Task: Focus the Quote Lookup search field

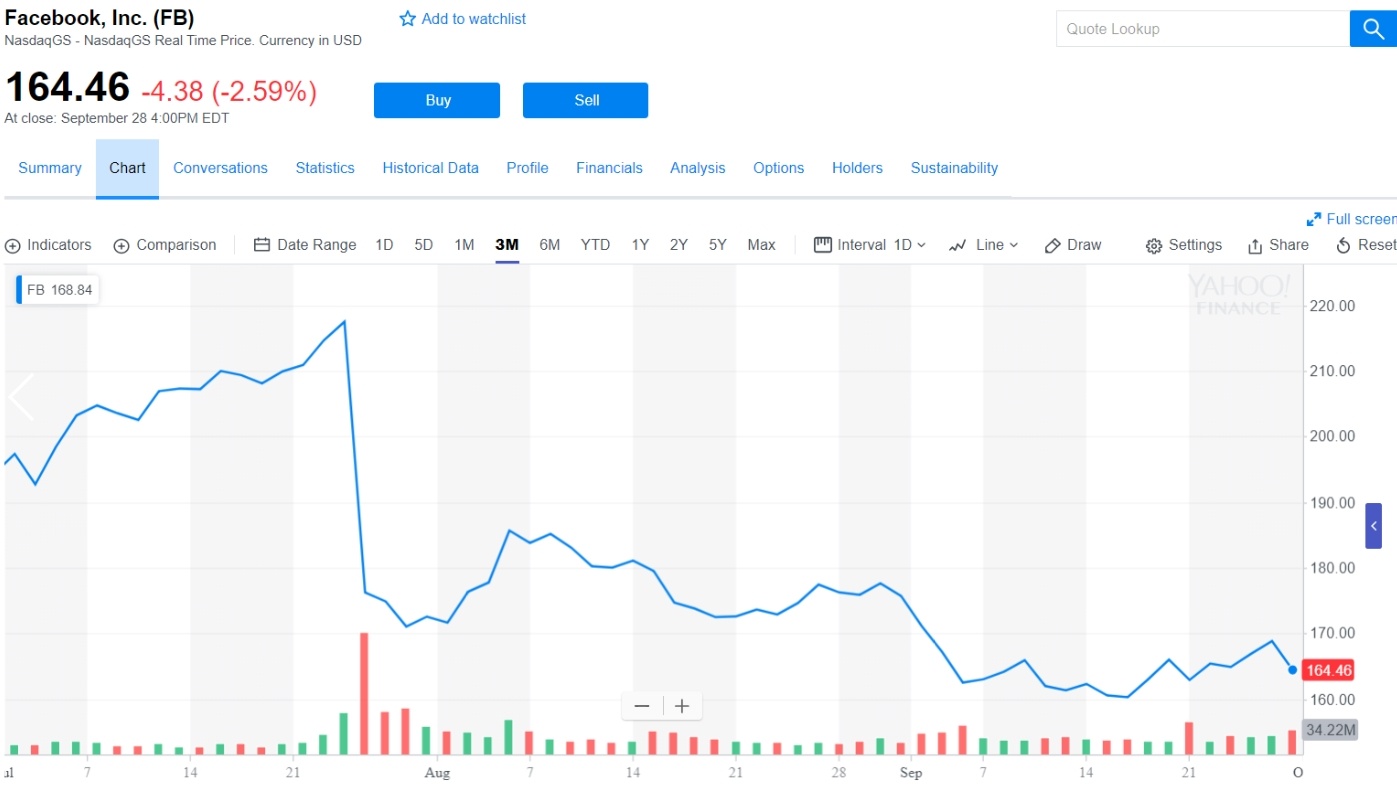Action: (1202, 29)
